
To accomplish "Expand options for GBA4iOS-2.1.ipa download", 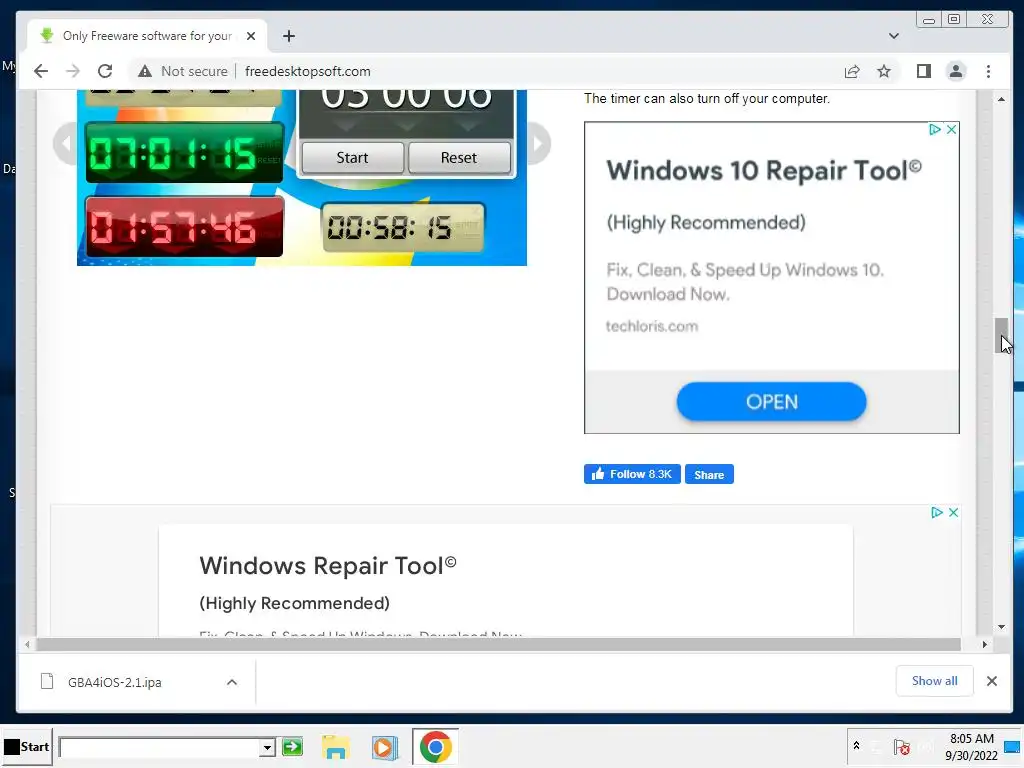I will point(232,682).
